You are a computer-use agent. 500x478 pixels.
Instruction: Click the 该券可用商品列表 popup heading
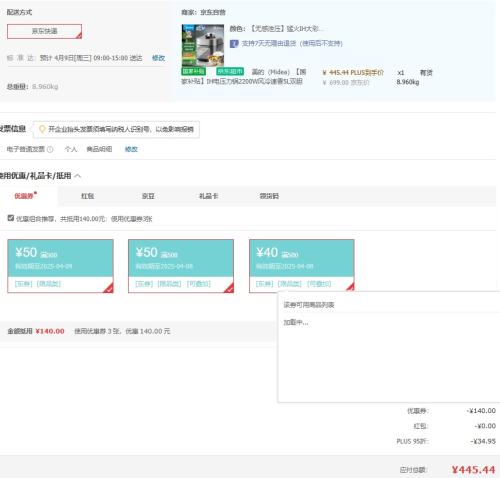pyautogui.click(x=309, y=305)
